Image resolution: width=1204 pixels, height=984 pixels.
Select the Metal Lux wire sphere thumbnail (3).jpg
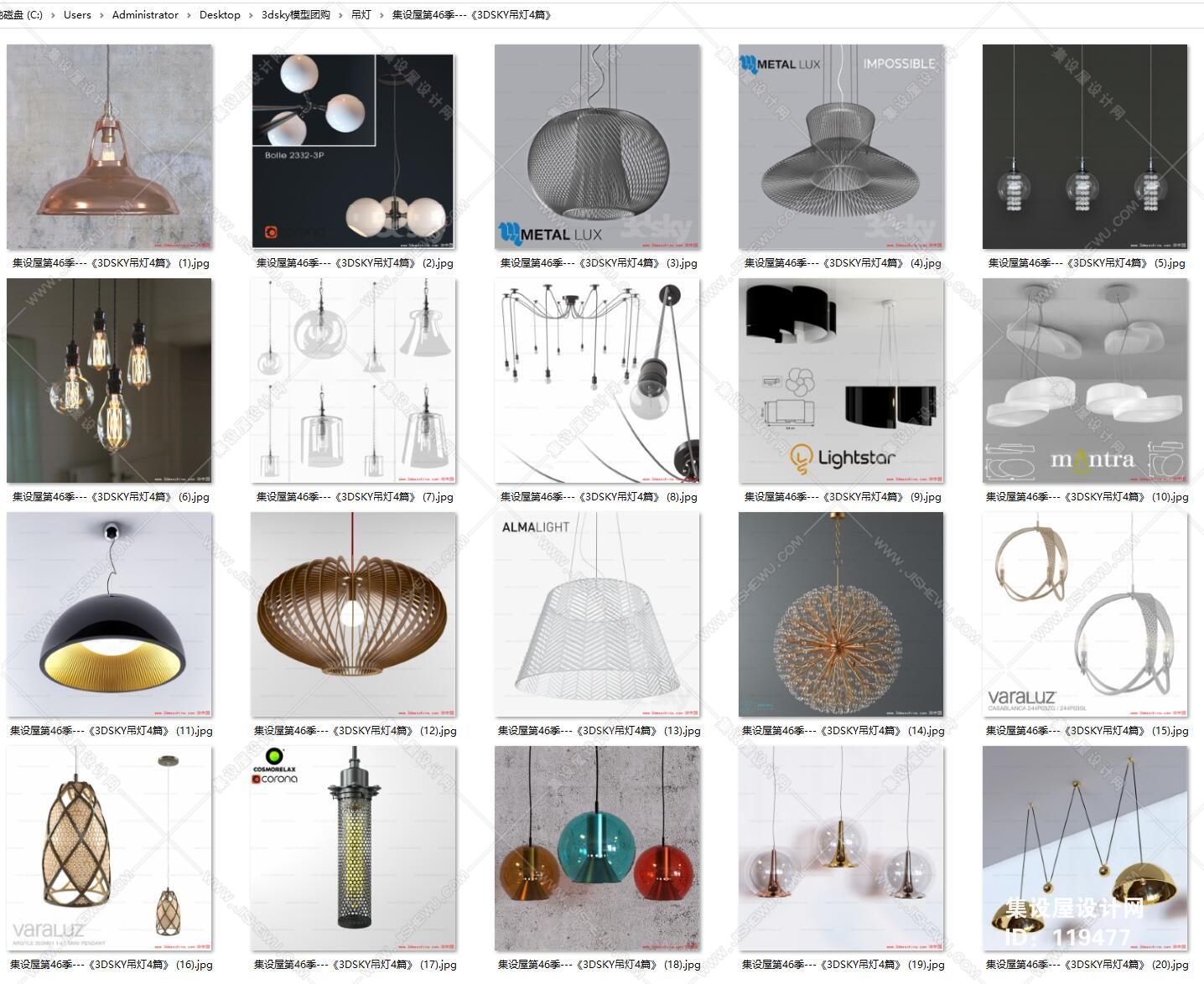(x=597, y=148)
